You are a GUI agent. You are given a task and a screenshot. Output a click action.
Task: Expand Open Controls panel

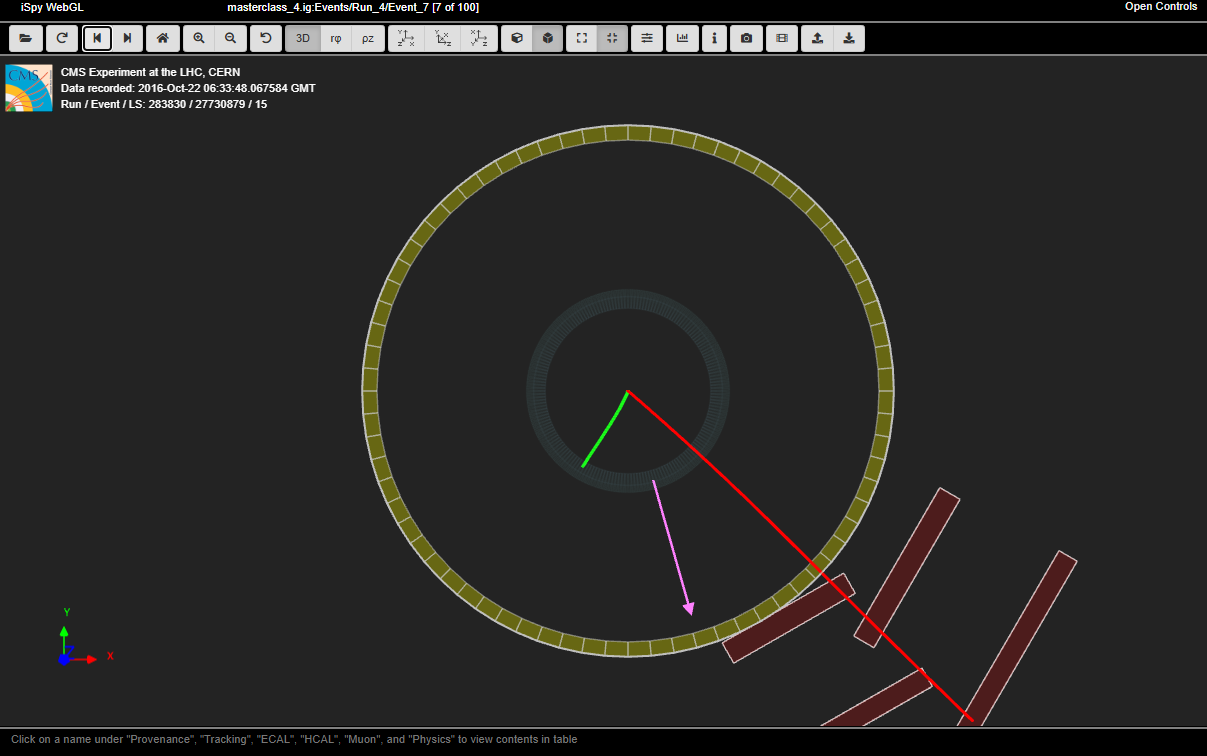coord(1160,7)
